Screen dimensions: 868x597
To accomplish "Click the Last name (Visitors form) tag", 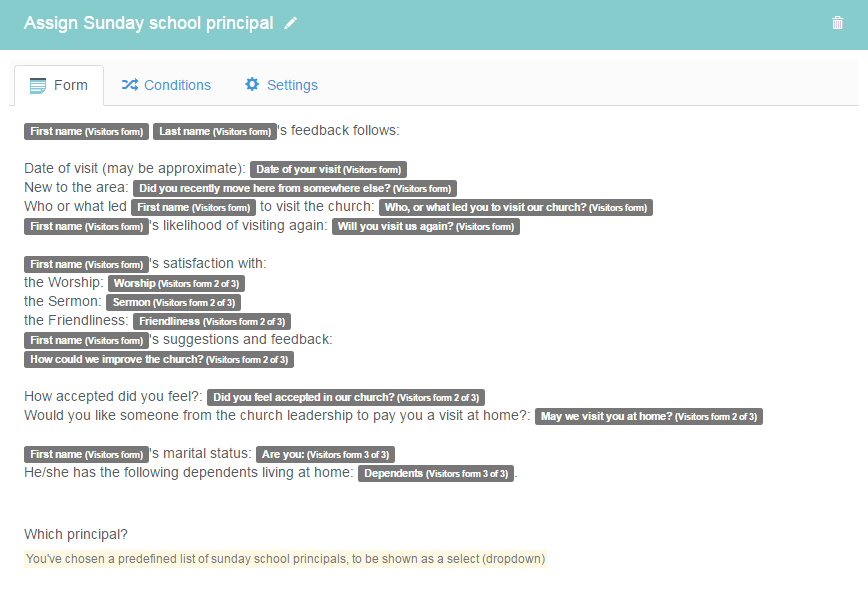I will pyautogui.click(x=215, y=131).
